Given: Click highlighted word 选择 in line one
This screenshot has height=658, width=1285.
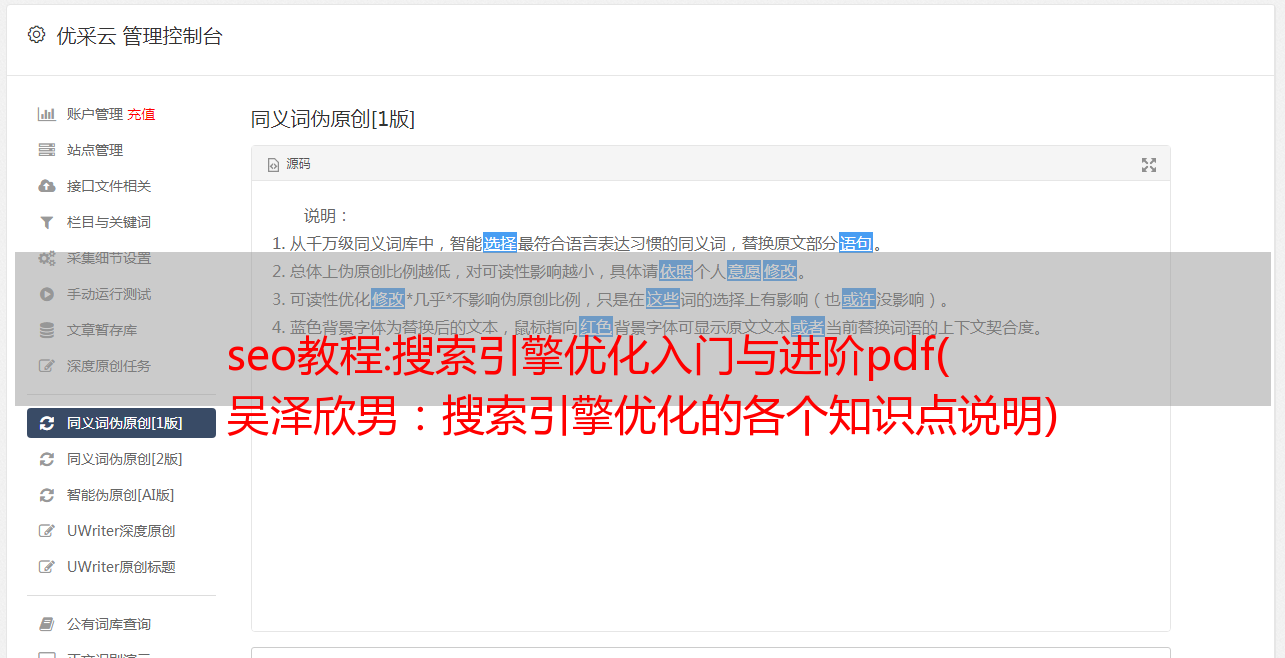Looking at the screenshot, I should tap(500, 243).
